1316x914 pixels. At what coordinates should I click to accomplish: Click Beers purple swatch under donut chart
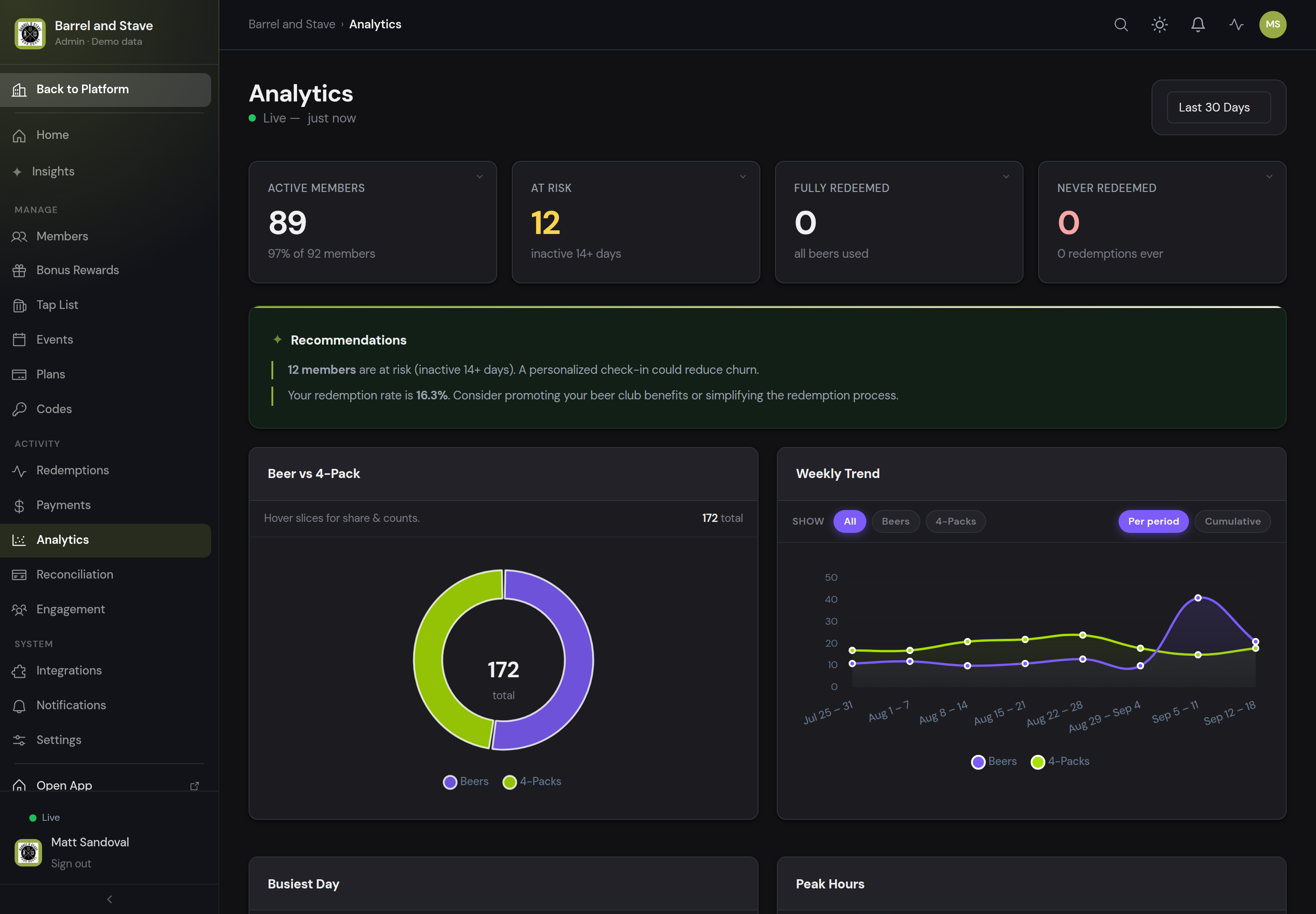[450, 782]
